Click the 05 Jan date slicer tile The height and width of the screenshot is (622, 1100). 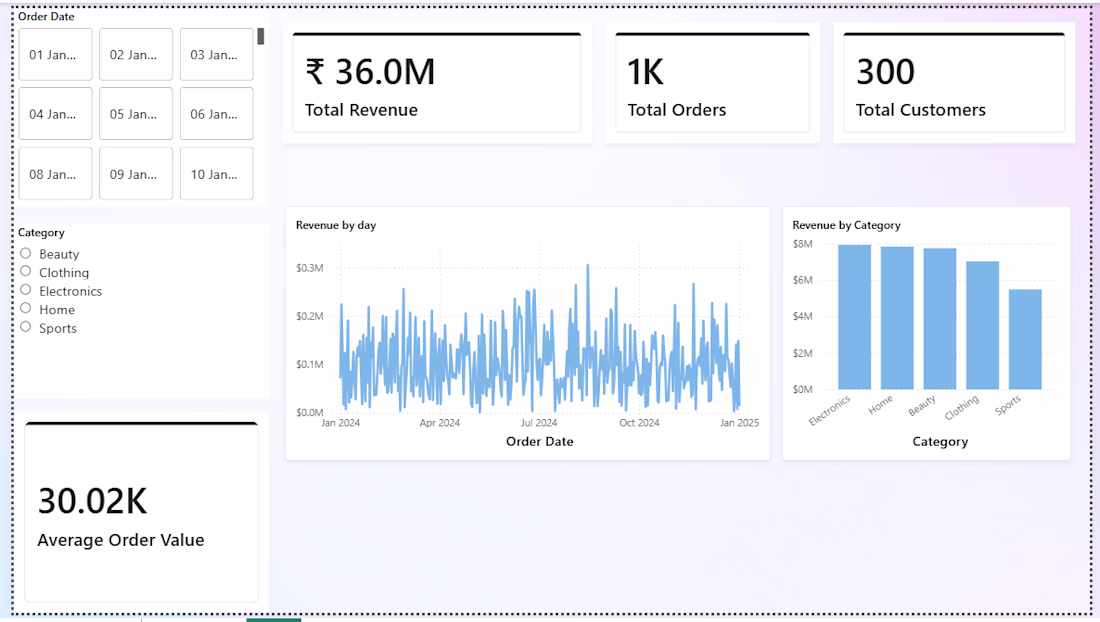pyautogui.click(x=136, y=114)
